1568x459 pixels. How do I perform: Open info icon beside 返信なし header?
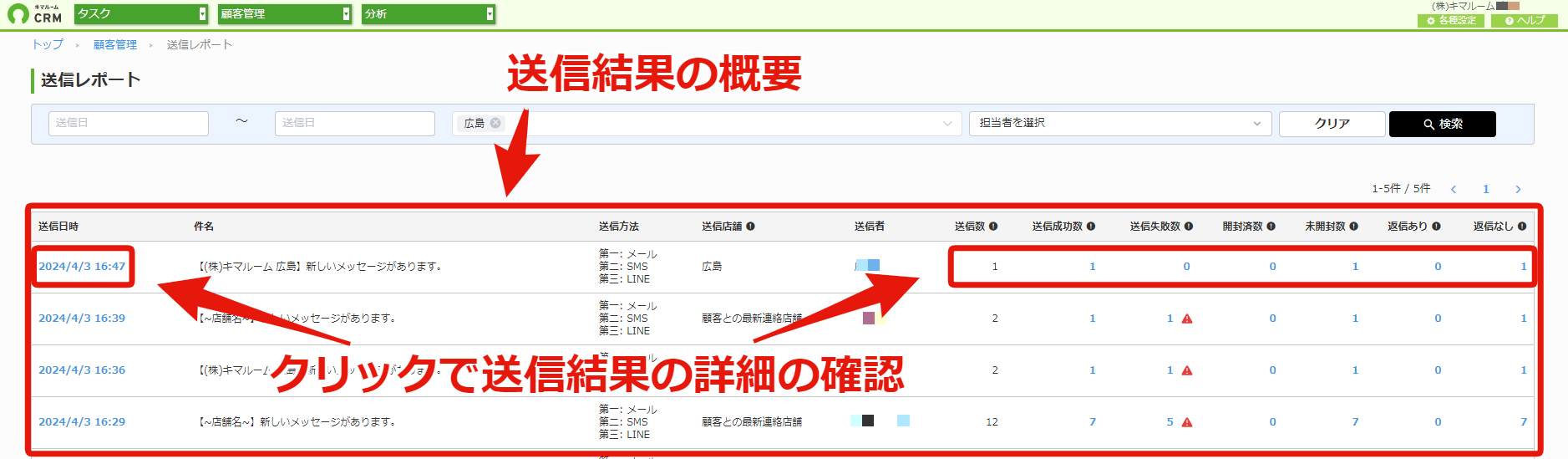click(x=1522, y=227)
